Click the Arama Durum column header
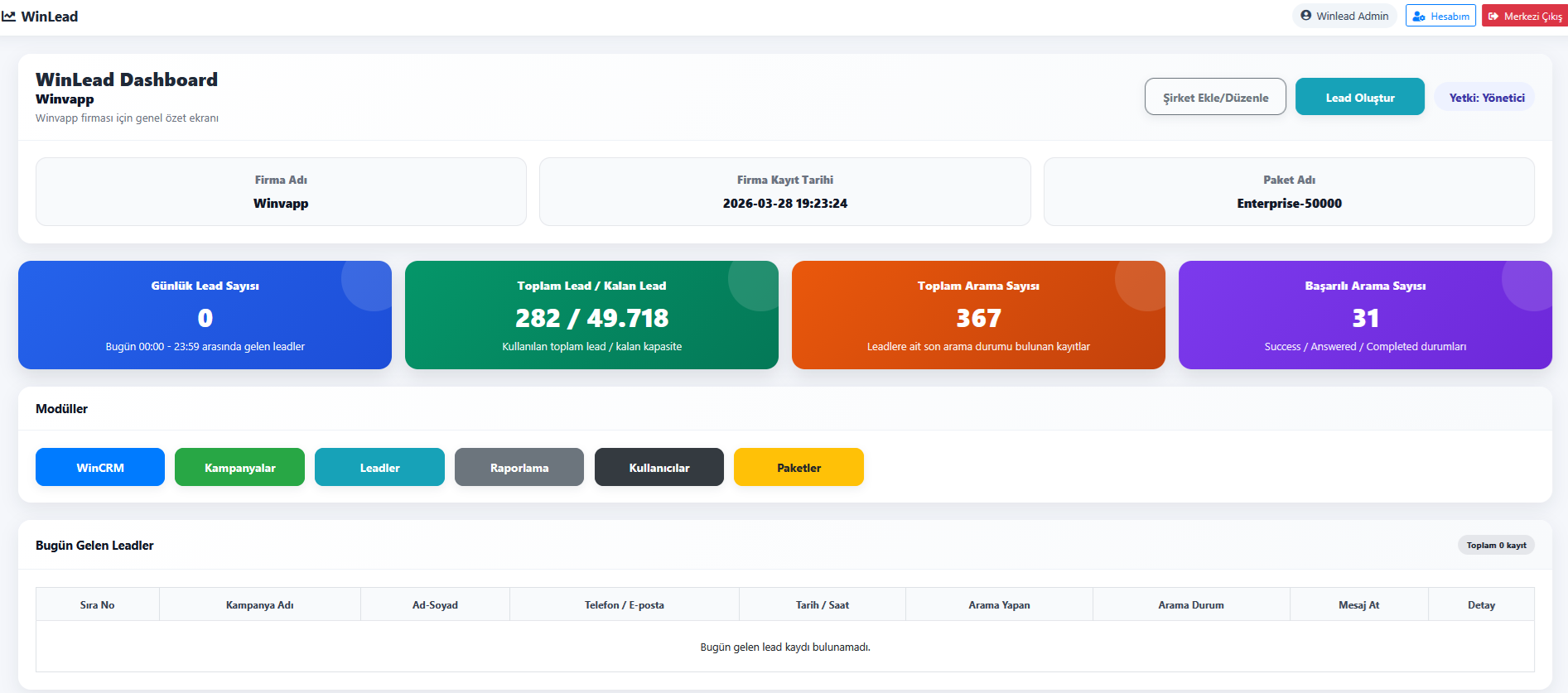Screen dimensions: 1568x693 (x=1191, y=604)
